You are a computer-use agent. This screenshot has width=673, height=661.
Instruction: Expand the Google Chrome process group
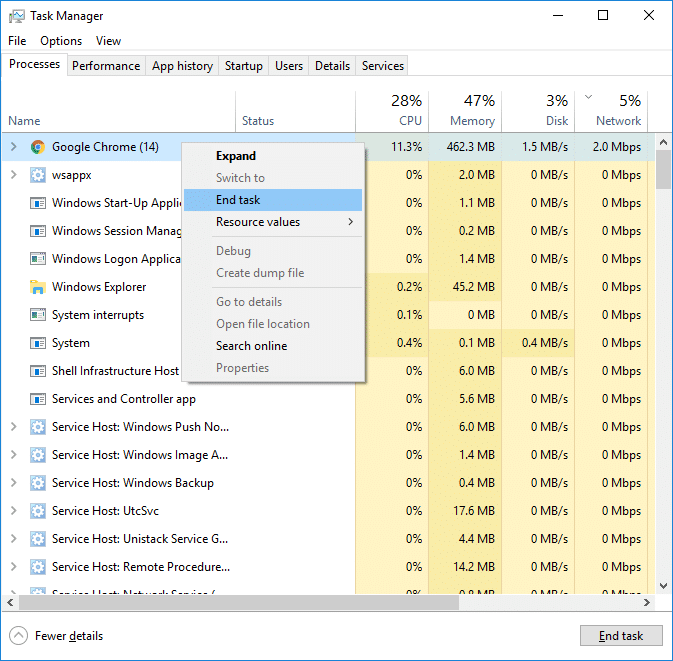coord(13,147)
